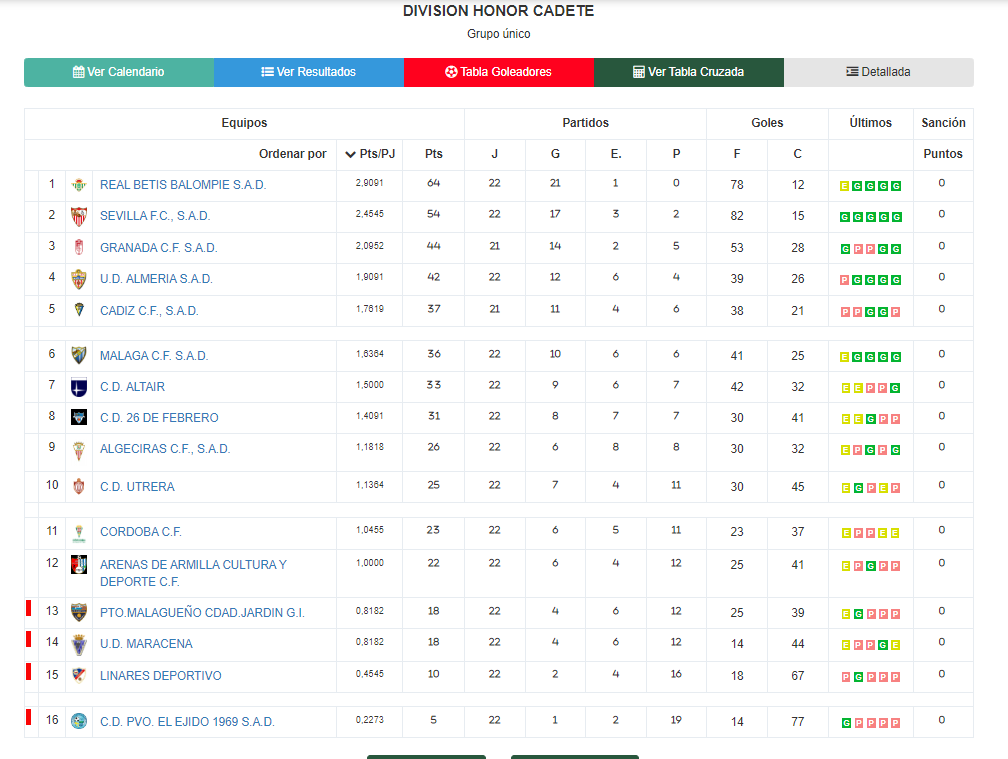Viewport: 1008px width, 759px height.
Task: Click the Cordoba C.F. crest icon
Action: coord(79,533)
